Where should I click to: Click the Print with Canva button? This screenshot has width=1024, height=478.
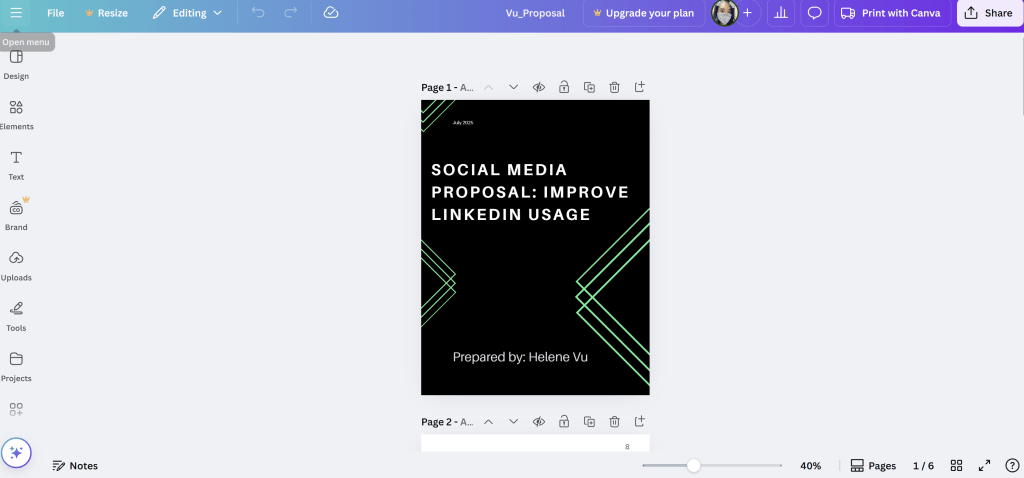[x=890, y=13]
